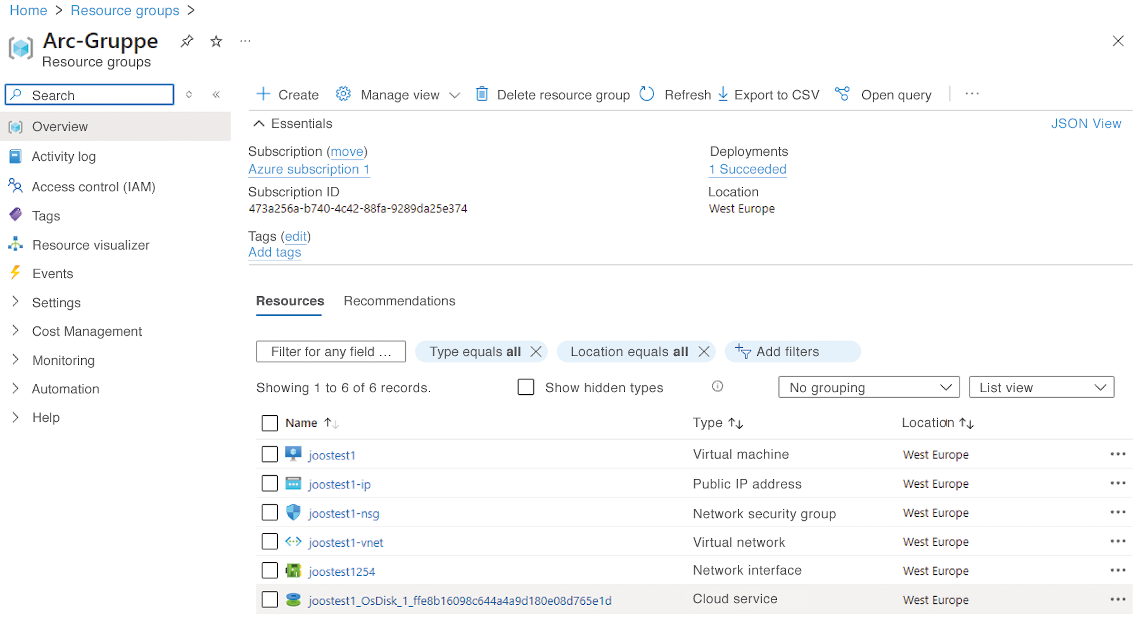Click the Delete resource group trash icon
This screenshot has height=626, width=1140.
point(481,94)
